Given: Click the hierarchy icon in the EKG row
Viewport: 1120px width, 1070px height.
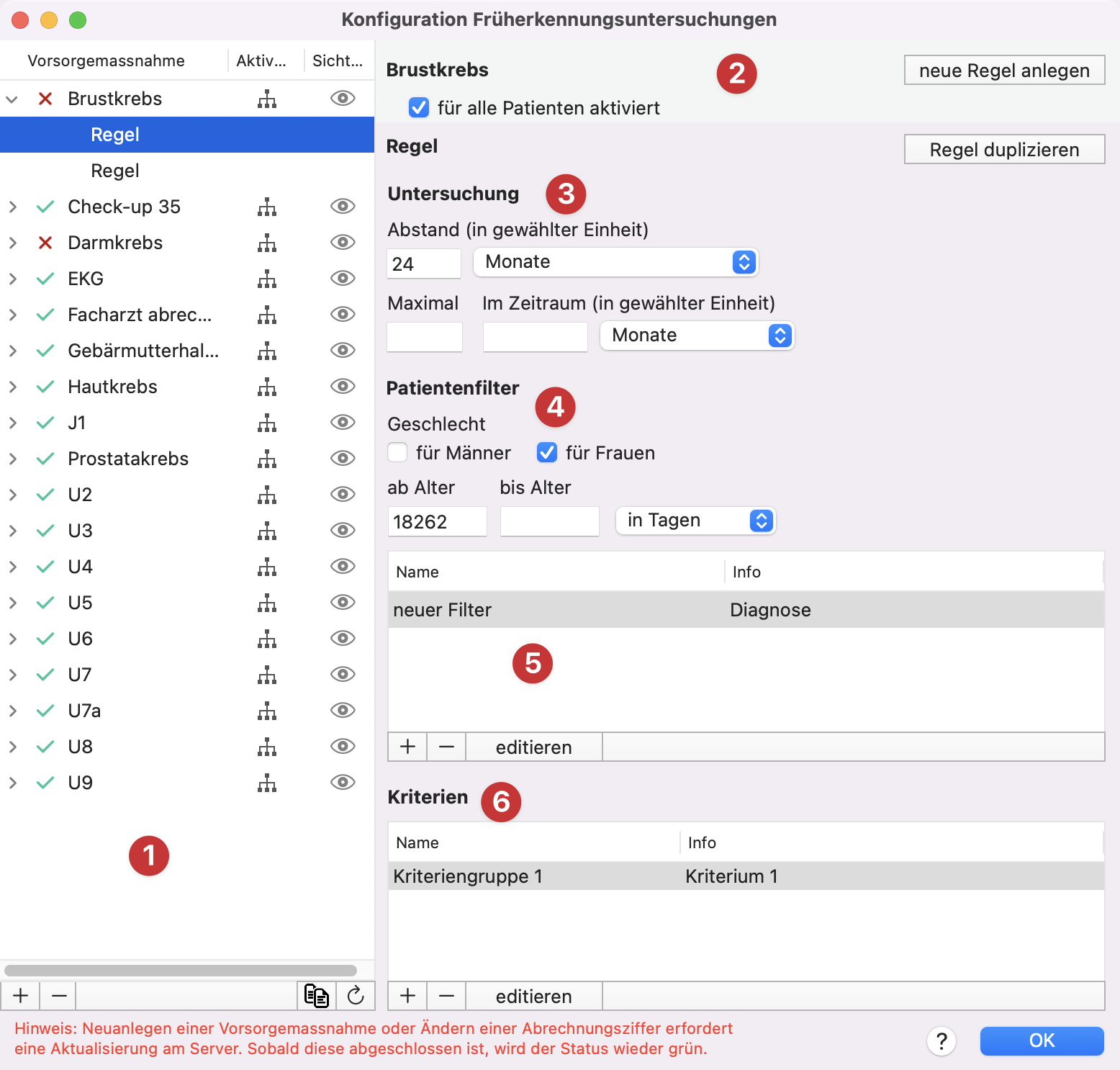Looking at the screenshot, I should pyautogui.click(x=267, y=279).
